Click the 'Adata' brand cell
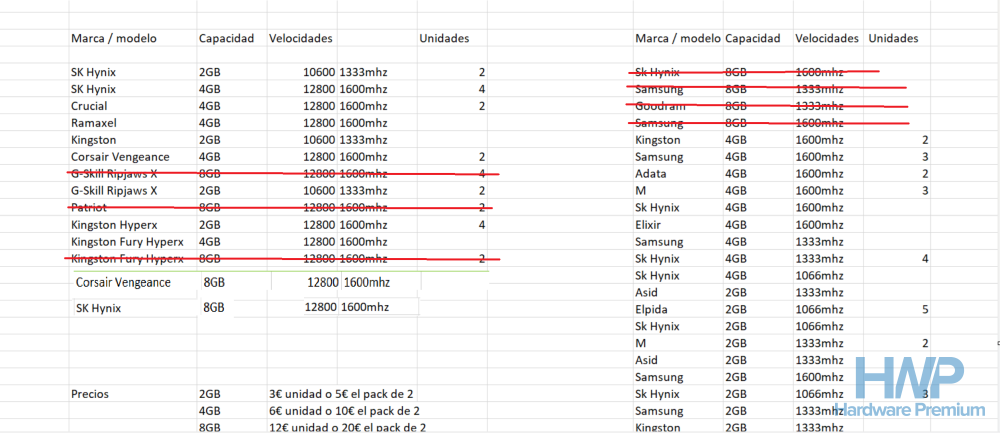The image size is (1000, 433). coord(651,173)
